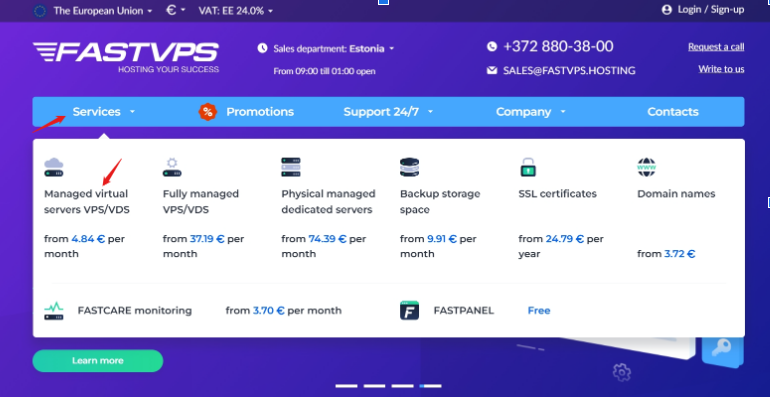Click the 3.70 € price

pos(269,311)
